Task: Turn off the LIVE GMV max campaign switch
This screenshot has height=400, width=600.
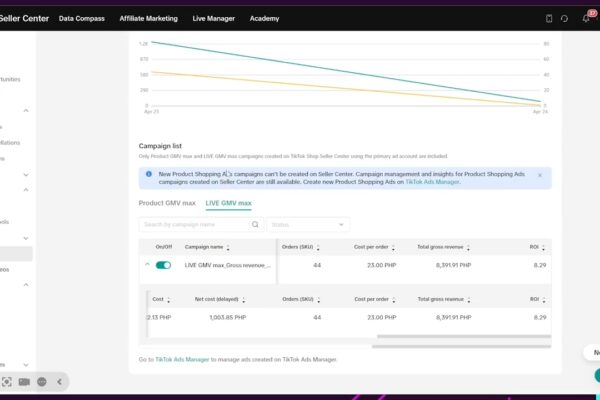Action: 163,265
